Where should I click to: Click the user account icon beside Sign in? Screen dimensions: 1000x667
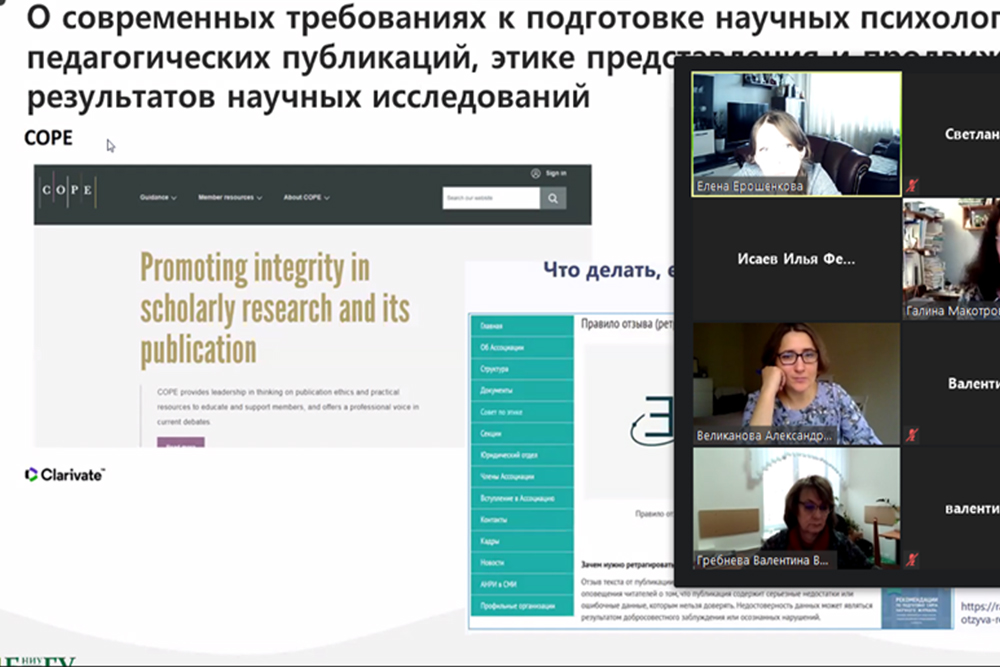click(536, 173)
